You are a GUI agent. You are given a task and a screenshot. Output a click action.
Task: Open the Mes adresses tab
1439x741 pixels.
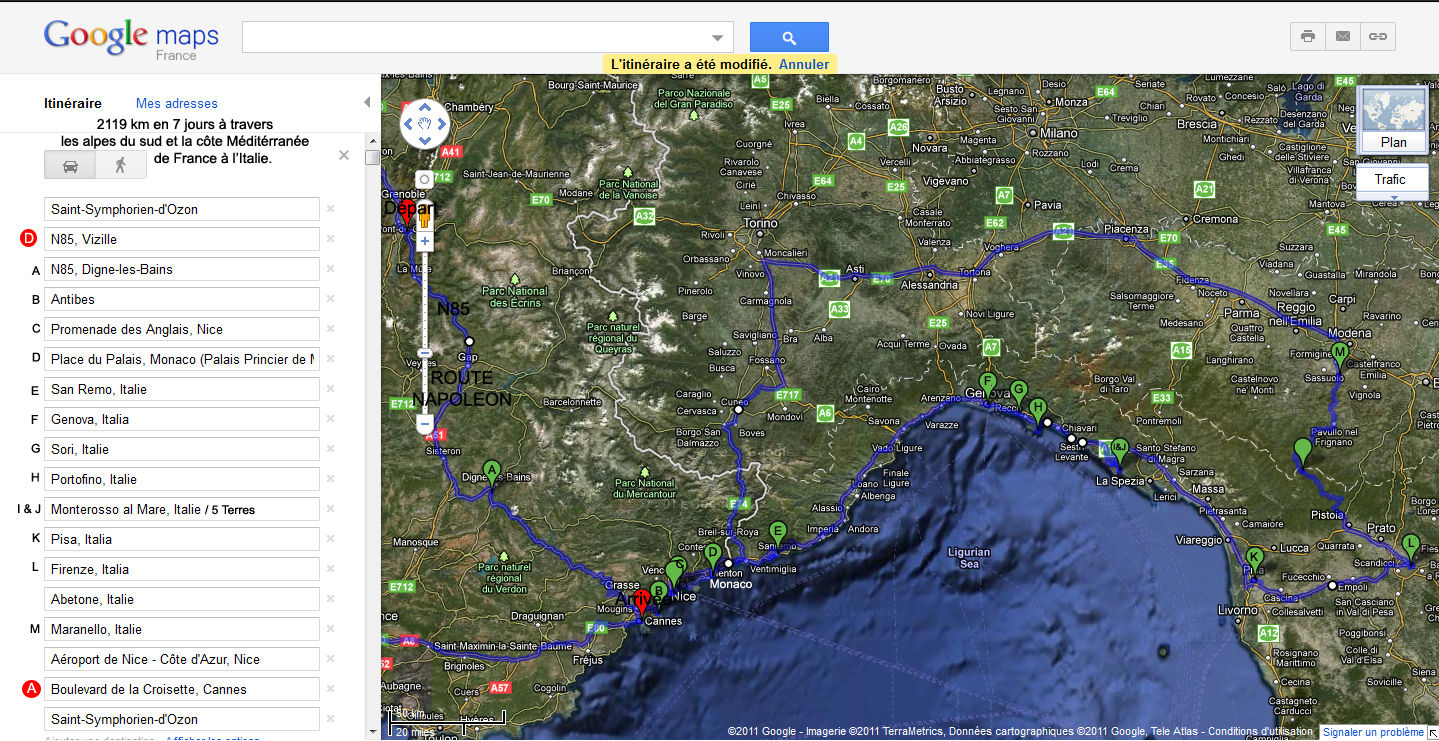(177, 103)
